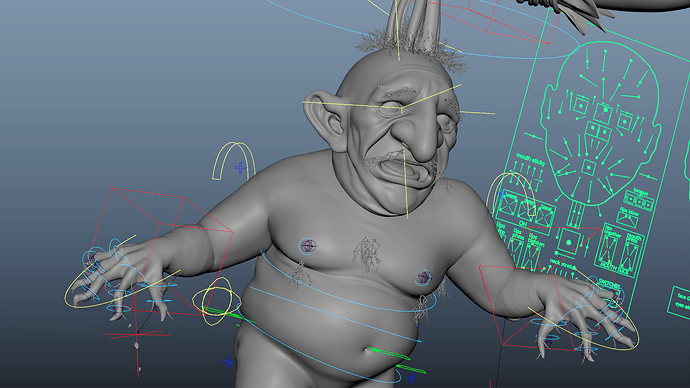The height and width of the screenshot is (388, 690).
Task: Click the lips tighten crossed box
Action: (531, 256)
